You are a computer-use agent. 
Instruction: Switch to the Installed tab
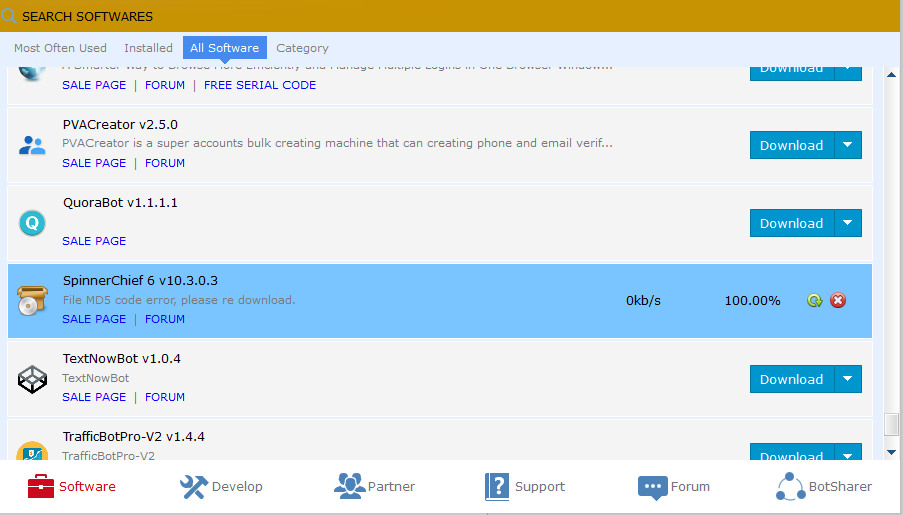[148, 48]
